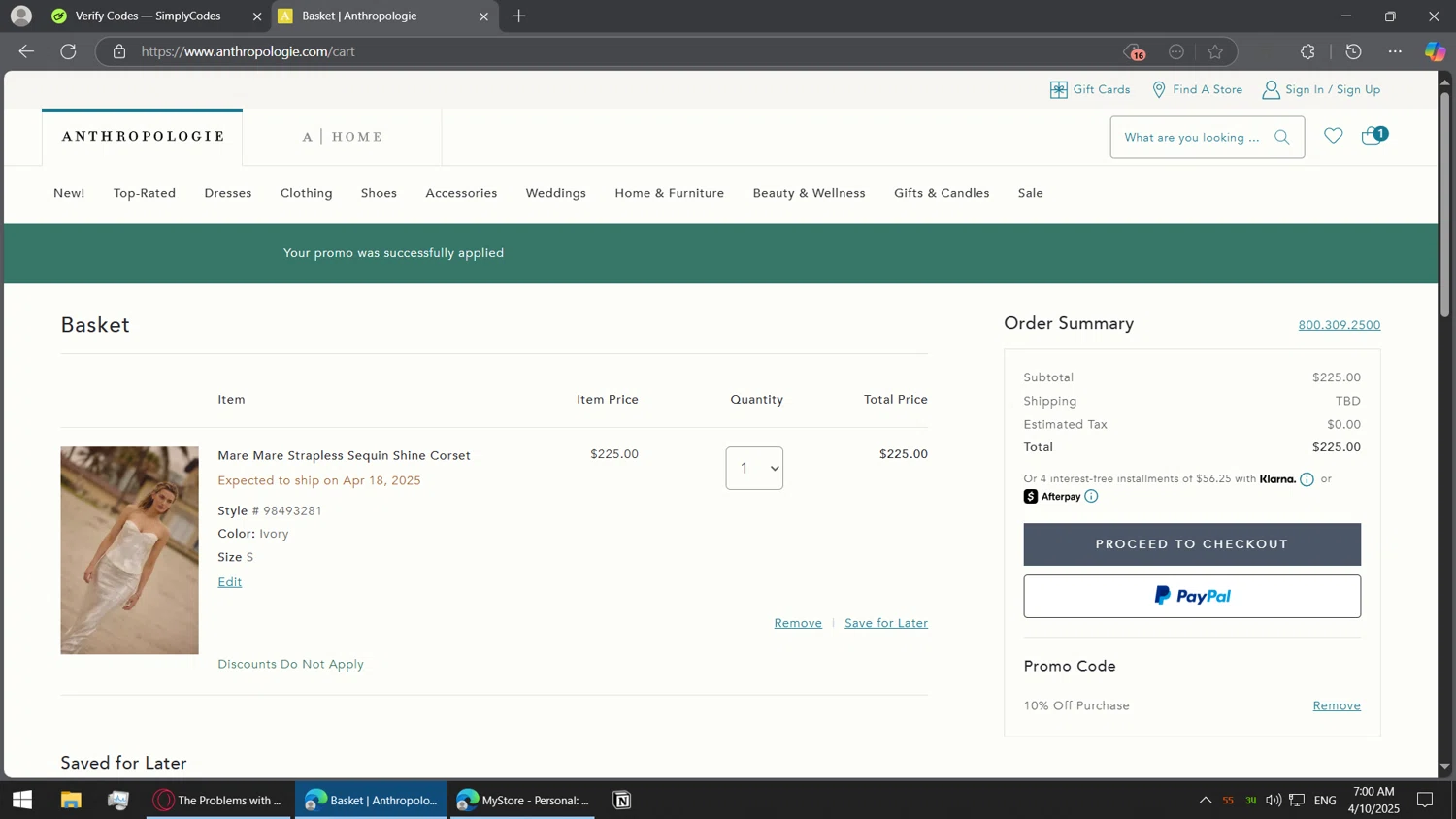Open the quantity dropdown
Viewport: 1456px width, 819px height.
pyautogui.click(x=754, y=469)
